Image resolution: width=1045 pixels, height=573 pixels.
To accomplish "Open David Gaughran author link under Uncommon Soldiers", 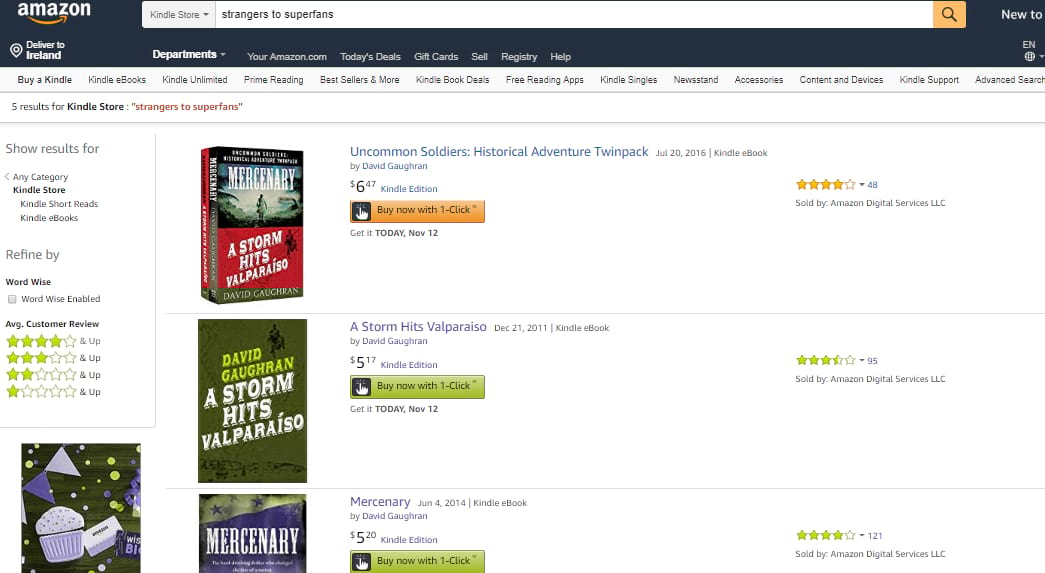I will pos(395,166).
